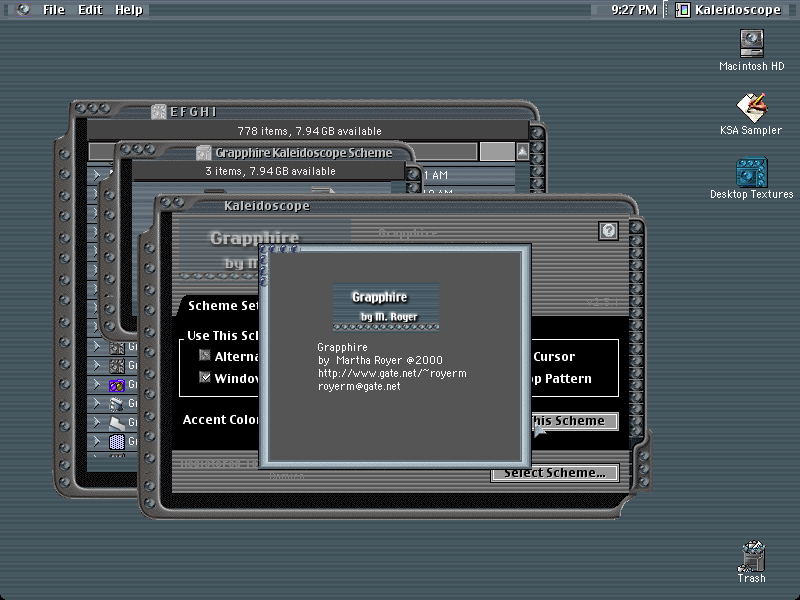Click the 9:27 PM menu bar clock
Viewport: 800px width, 600px height.
coord(634,10)
